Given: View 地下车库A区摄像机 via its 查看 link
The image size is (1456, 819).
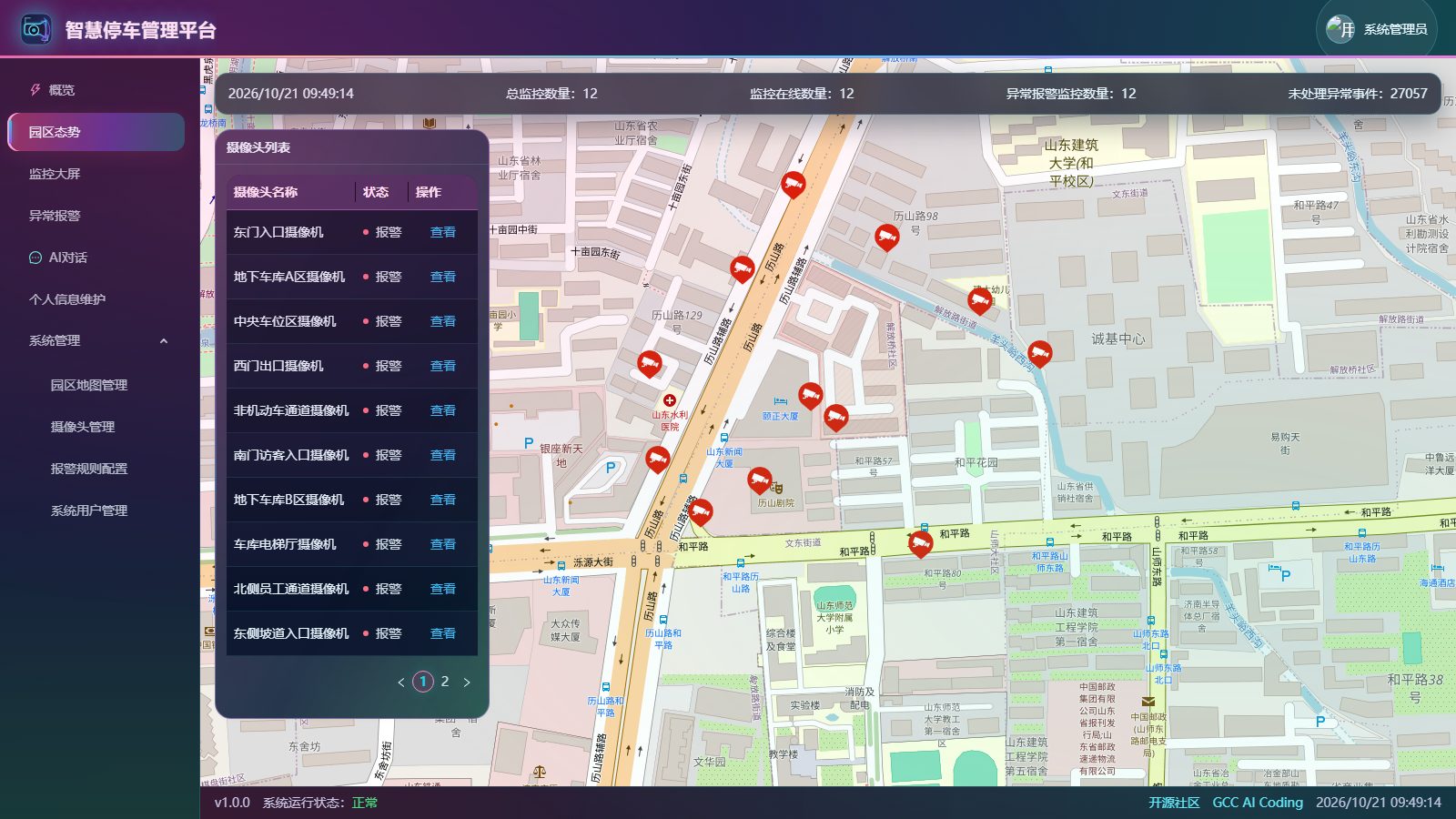Looking at the screenshot, I should (443, 277).
